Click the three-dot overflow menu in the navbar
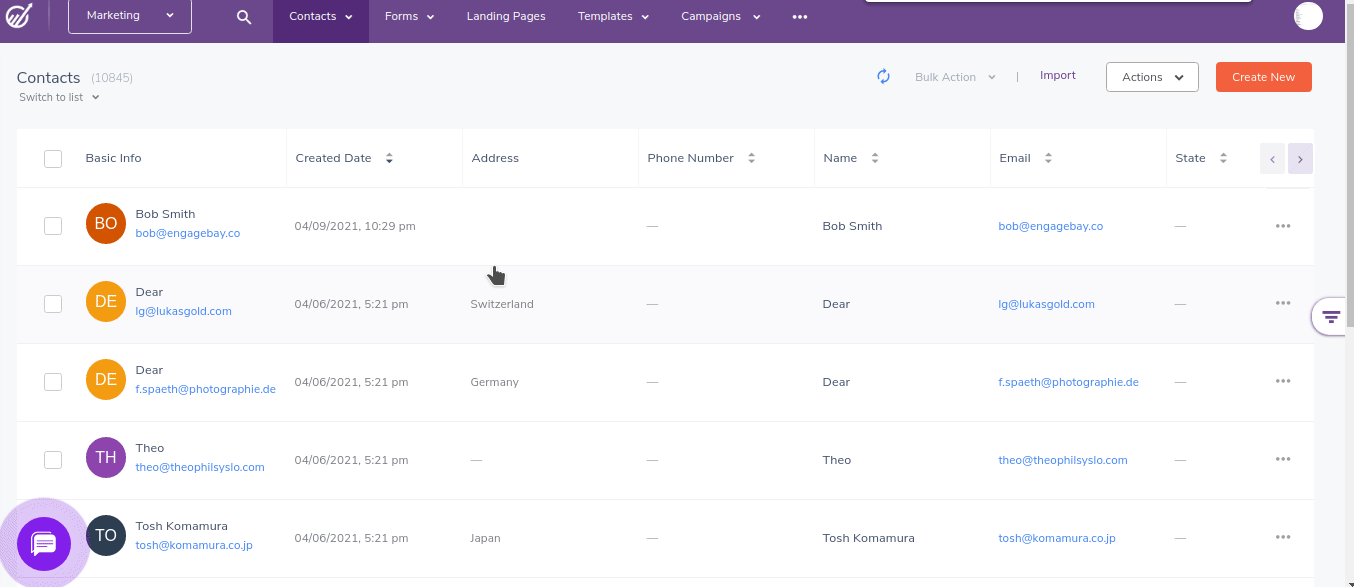This screenshot has height=587, width=1354. (x=800, y=17)
